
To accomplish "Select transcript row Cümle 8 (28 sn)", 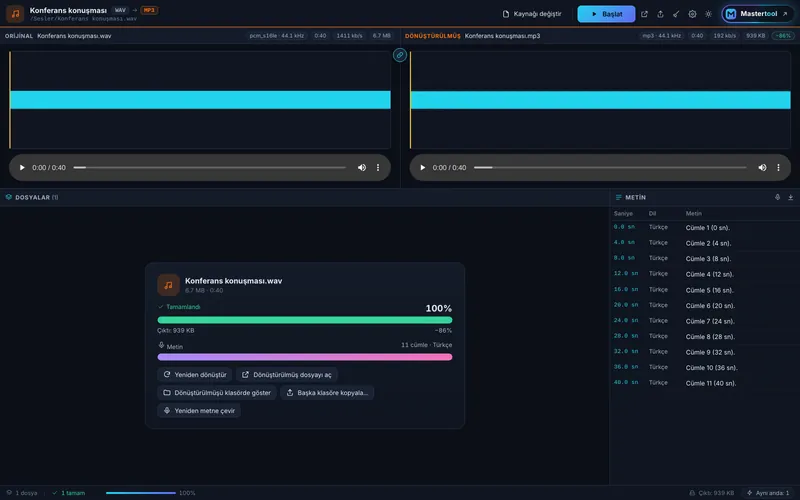I will (x=705, y=336).
